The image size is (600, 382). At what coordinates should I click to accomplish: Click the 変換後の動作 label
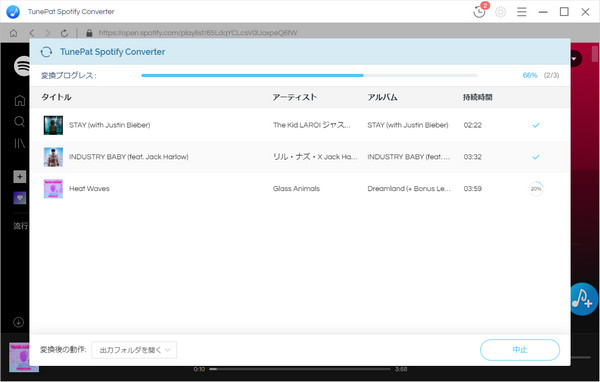[x=63, y=349]
